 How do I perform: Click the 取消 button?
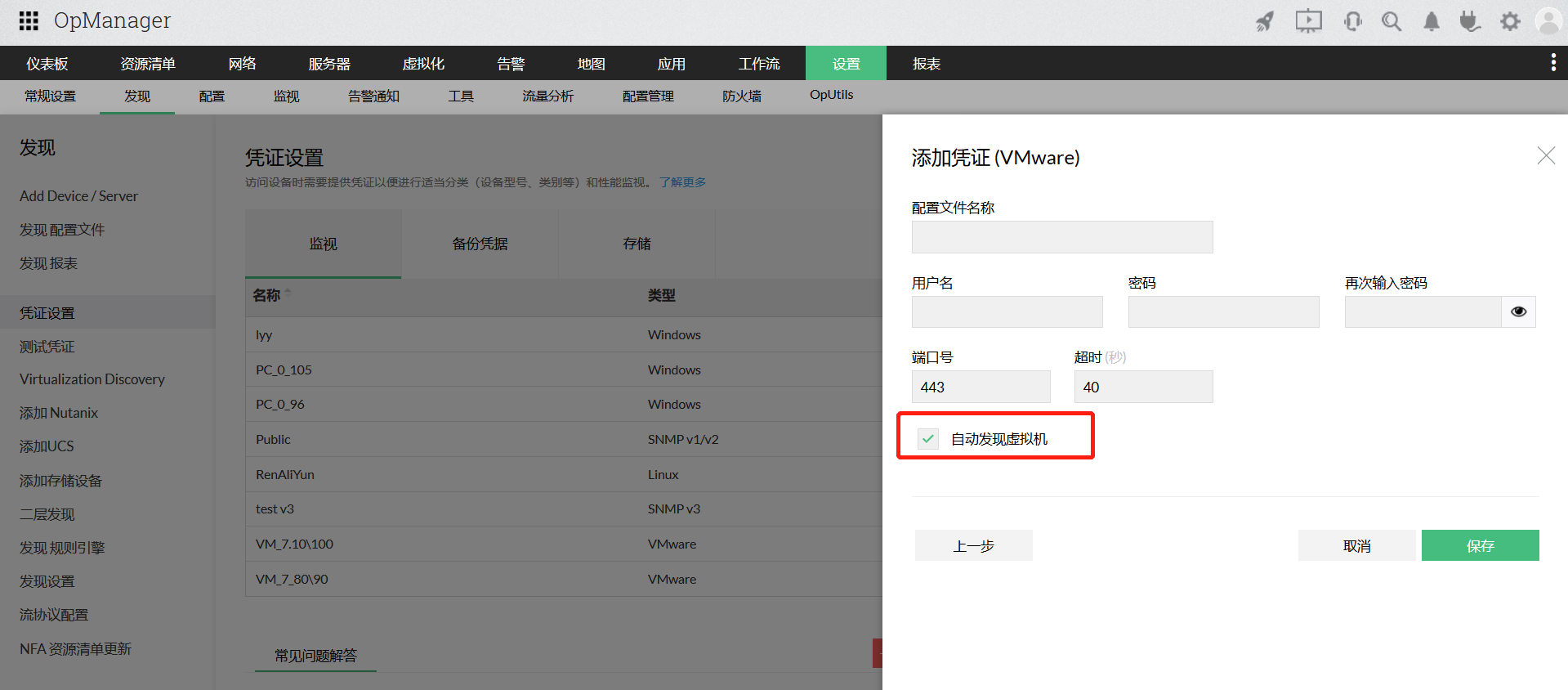point(1356,545)
